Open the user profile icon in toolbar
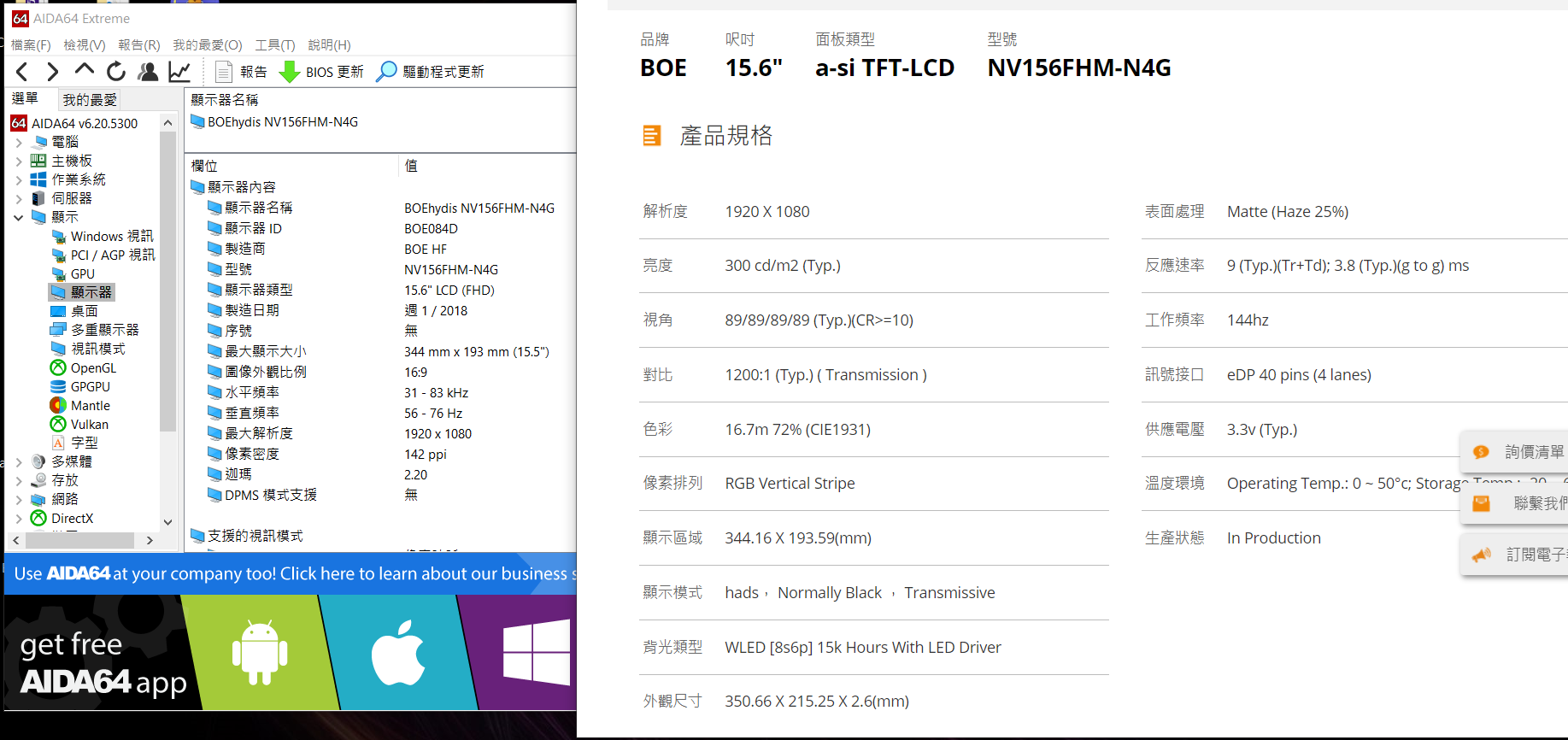 point(148,72)
